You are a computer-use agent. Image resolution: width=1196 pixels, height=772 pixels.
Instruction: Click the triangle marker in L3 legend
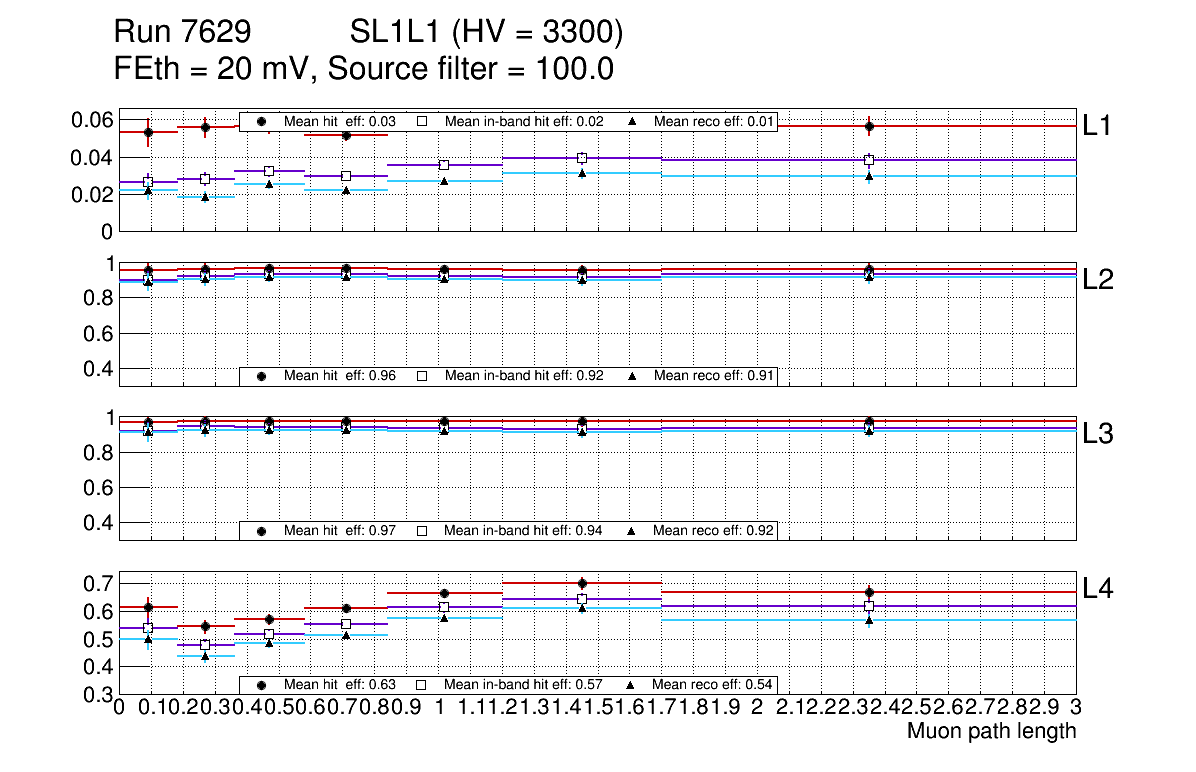632,530
